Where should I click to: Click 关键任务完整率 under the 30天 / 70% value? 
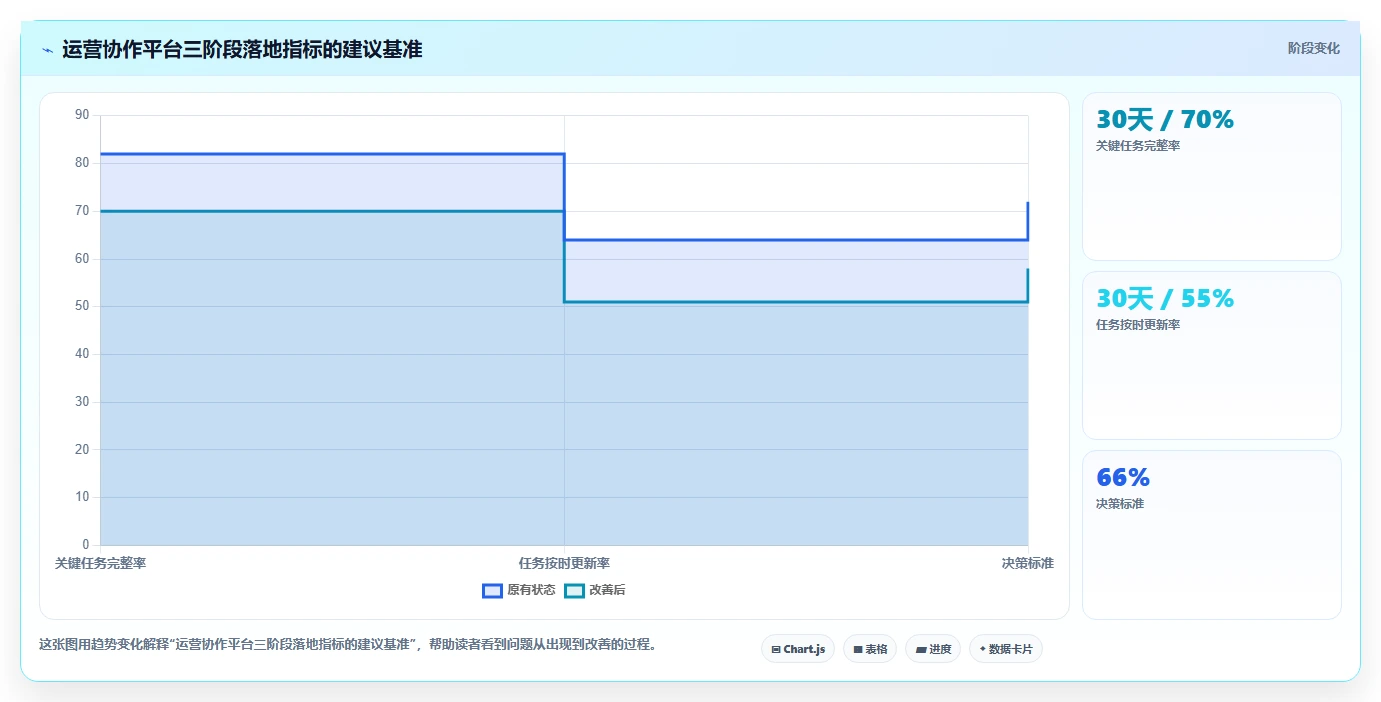pos(1138,146)
